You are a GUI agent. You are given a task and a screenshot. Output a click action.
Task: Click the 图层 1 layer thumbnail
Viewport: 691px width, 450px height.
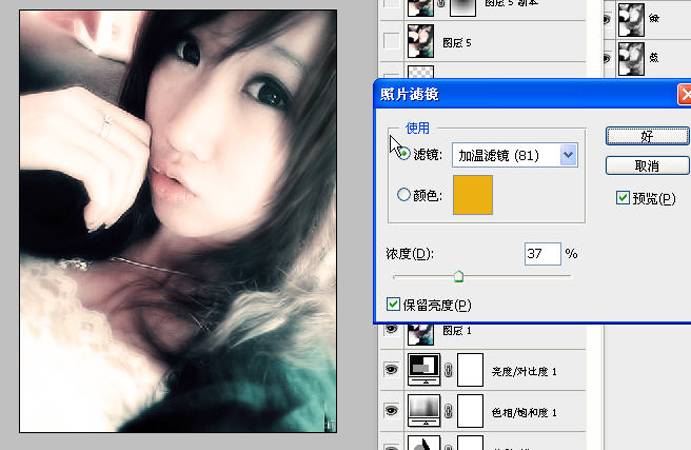[x=421, y=334]
